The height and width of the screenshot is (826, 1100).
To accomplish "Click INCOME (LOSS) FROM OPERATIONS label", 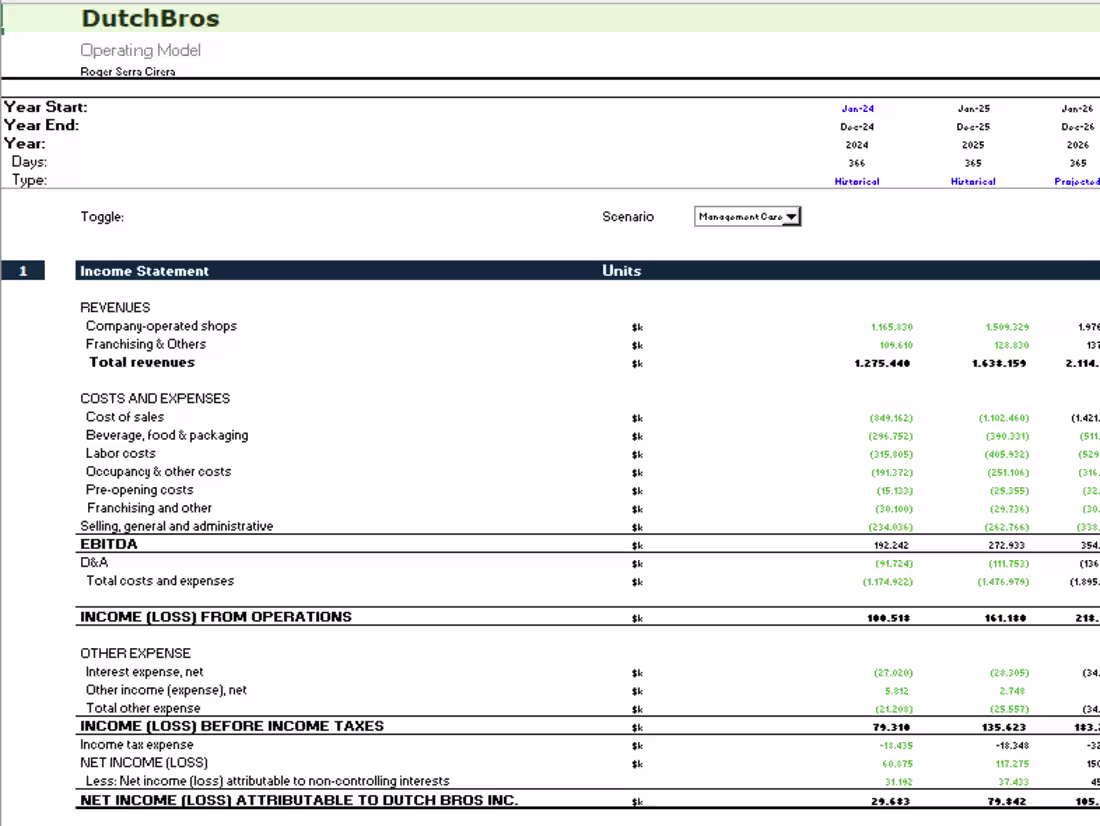I will point(216,617).
